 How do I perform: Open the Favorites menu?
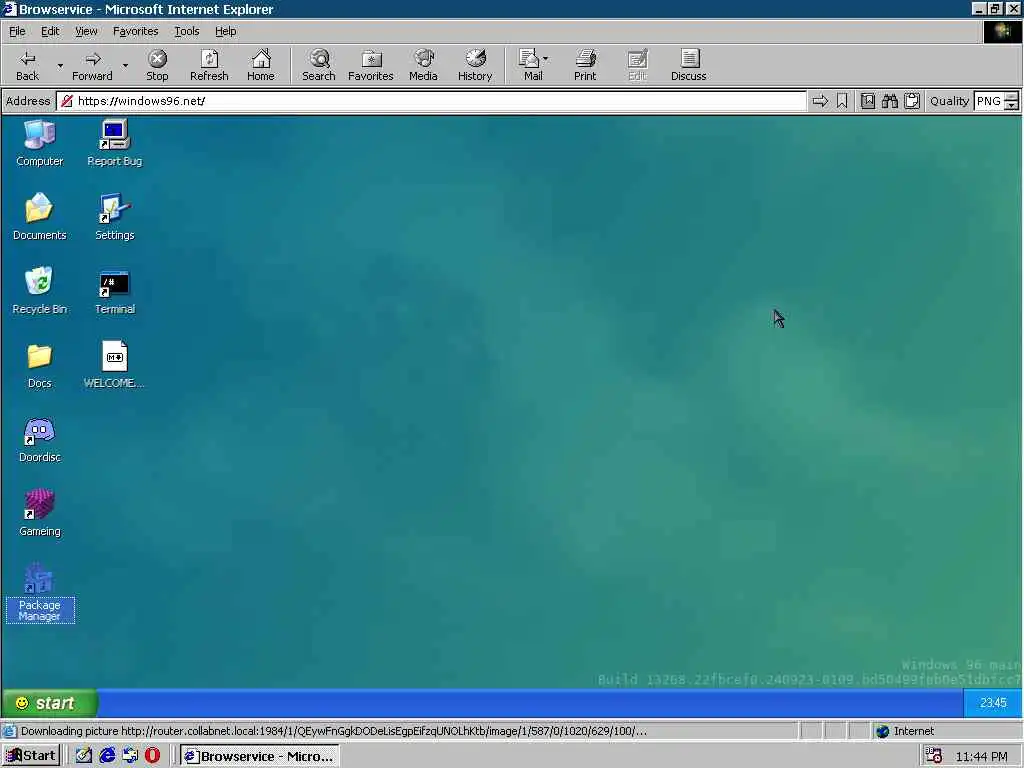point(135,31)
